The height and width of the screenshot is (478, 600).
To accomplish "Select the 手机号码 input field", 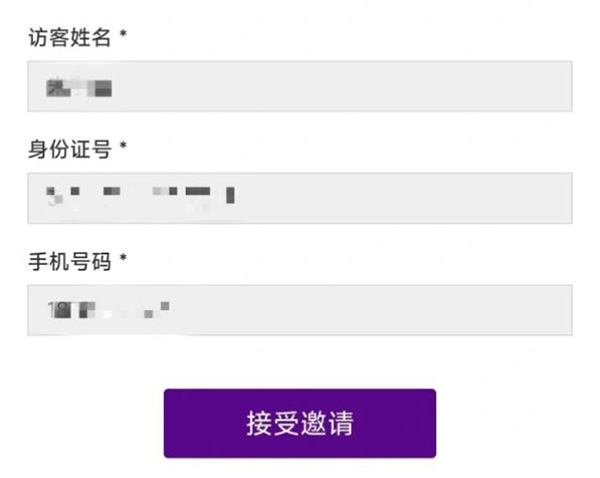I will (x=300, y=310).
